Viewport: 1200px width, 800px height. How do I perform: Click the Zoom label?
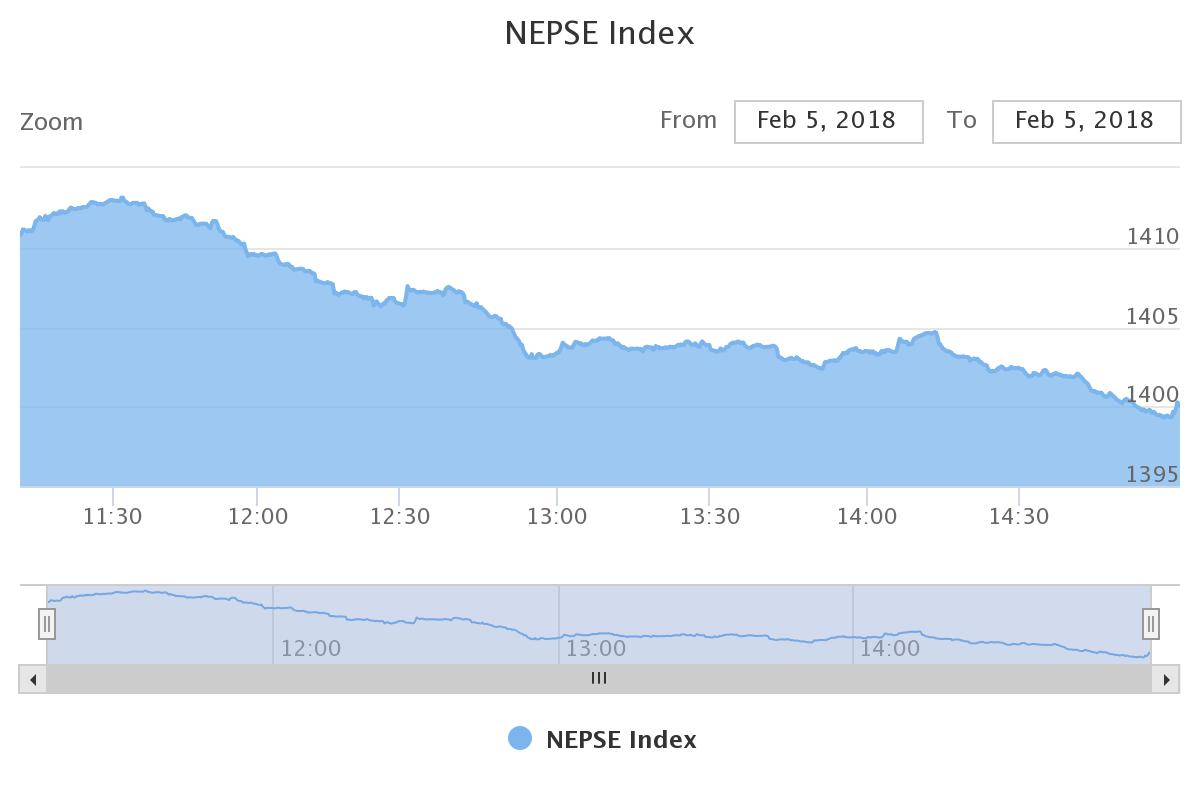click(52, 122)
